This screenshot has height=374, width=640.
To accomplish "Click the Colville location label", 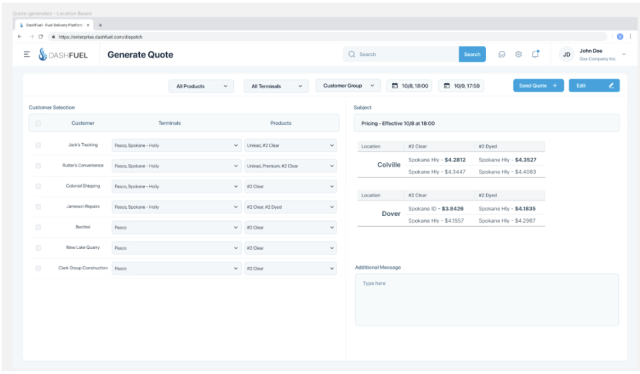I will pos(389,165).
